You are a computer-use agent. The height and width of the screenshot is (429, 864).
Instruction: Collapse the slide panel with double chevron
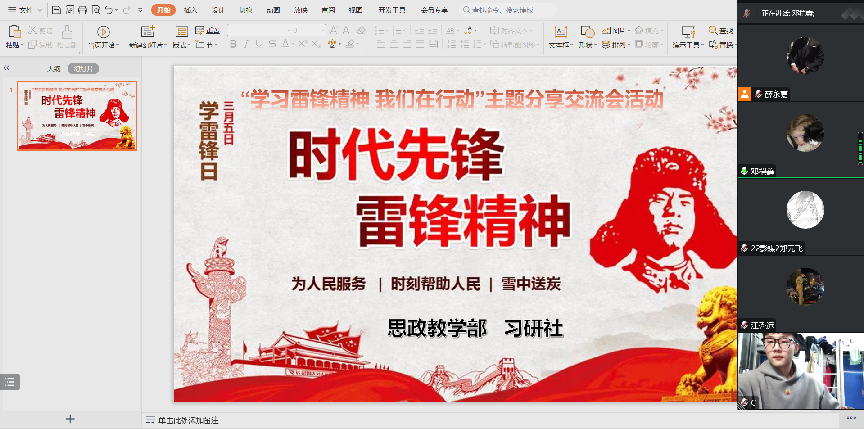pyautogui.click(x=8, y=68)
